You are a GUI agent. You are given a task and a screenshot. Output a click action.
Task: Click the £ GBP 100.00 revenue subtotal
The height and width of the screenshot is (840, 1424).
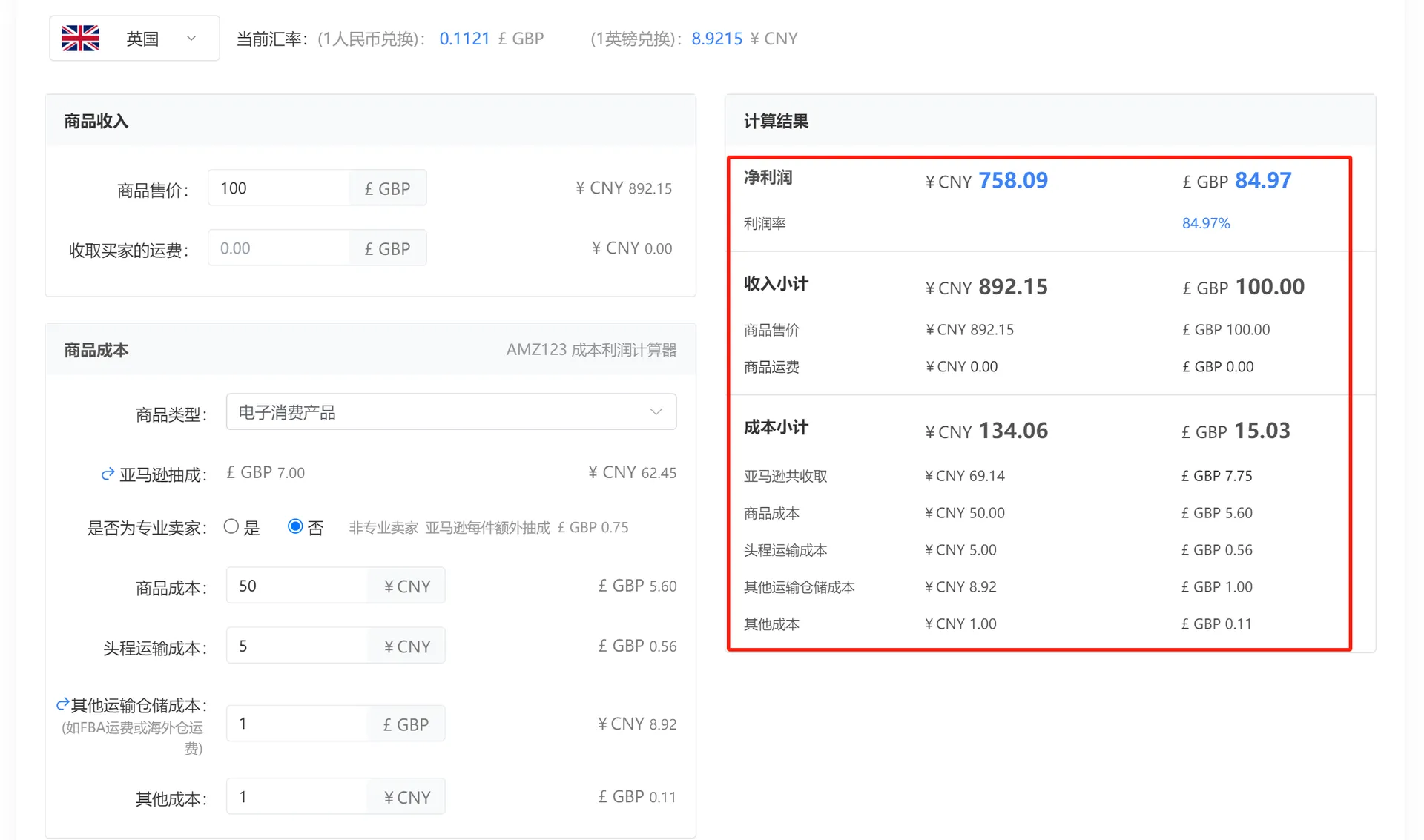coord(1243,287)
